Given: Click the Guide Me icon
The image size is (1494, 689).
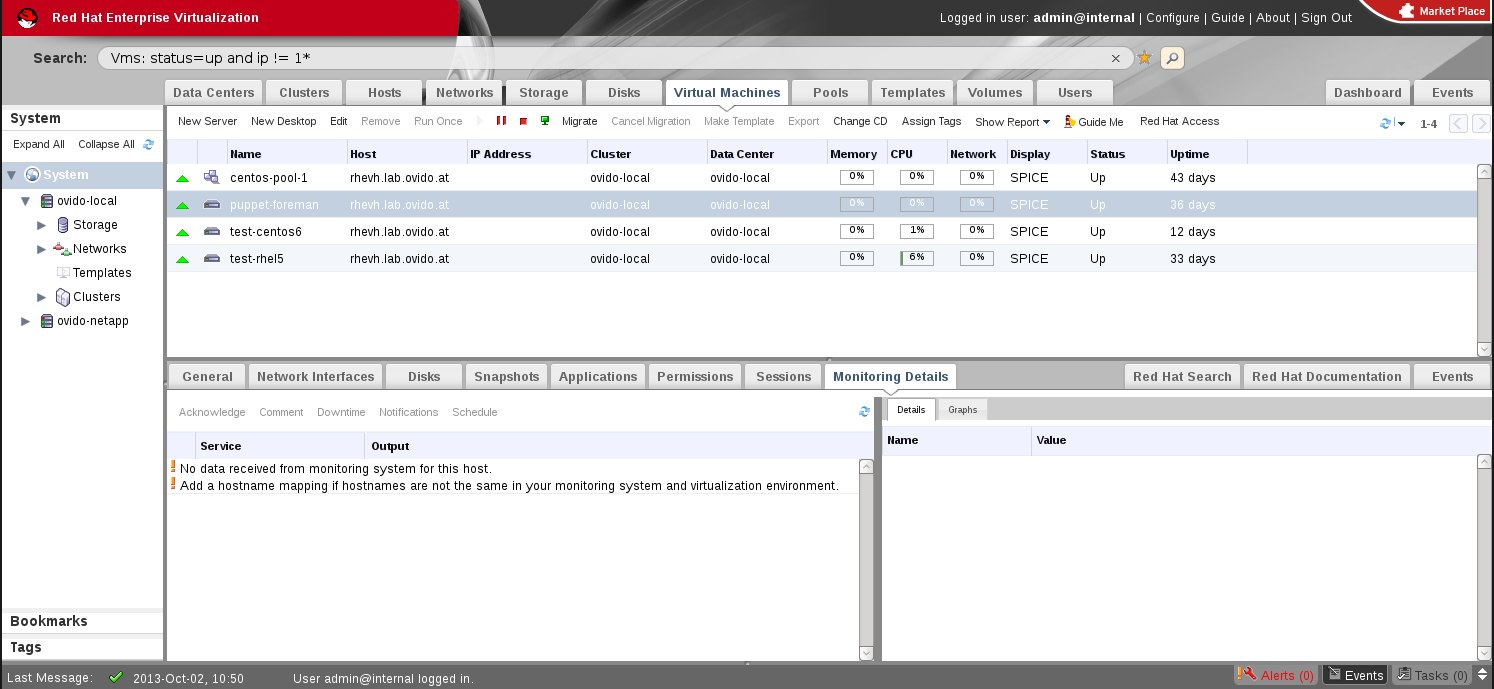Looking at the screenshot, I should coord(1070,121).
